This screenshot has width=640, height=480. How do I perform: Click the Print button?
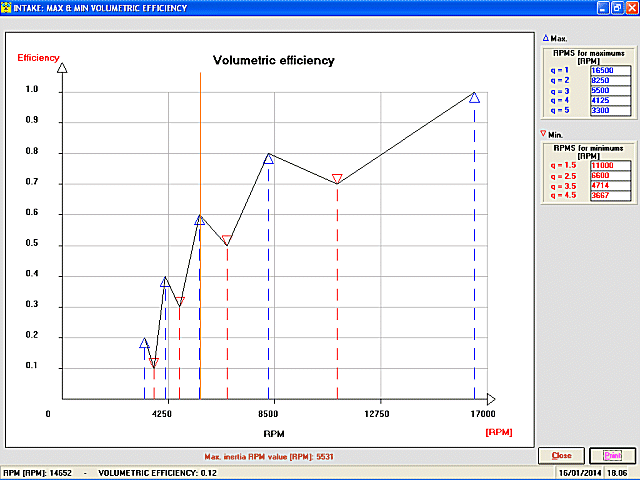click(x=613, y=456)
